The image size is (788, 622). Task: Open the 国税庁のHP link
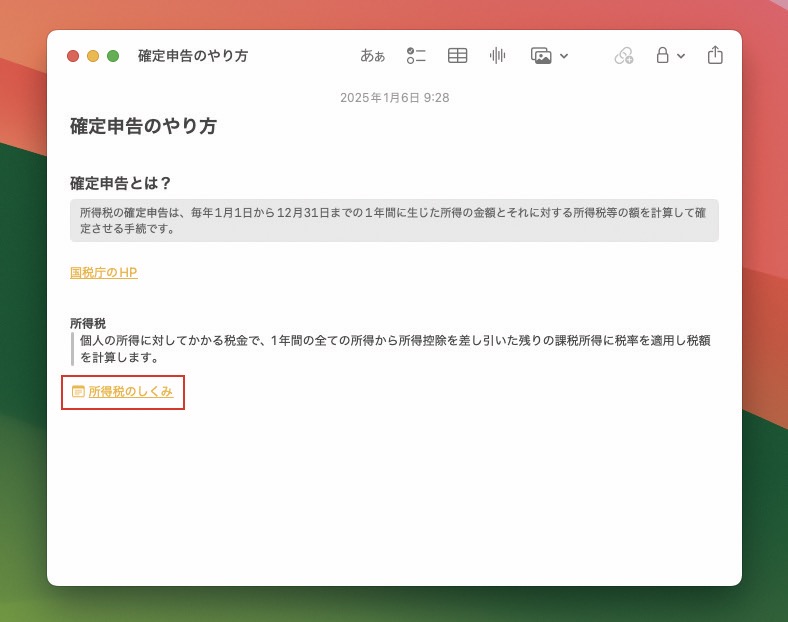pos(104,272)
